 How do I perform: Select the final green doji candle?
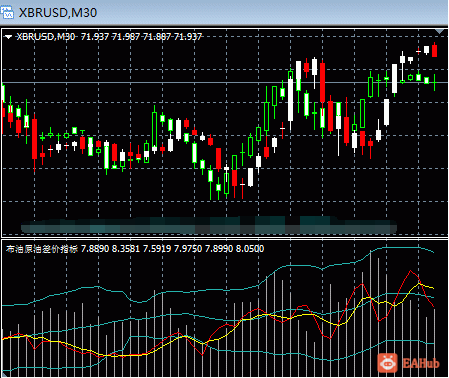[x=435, y=82]
